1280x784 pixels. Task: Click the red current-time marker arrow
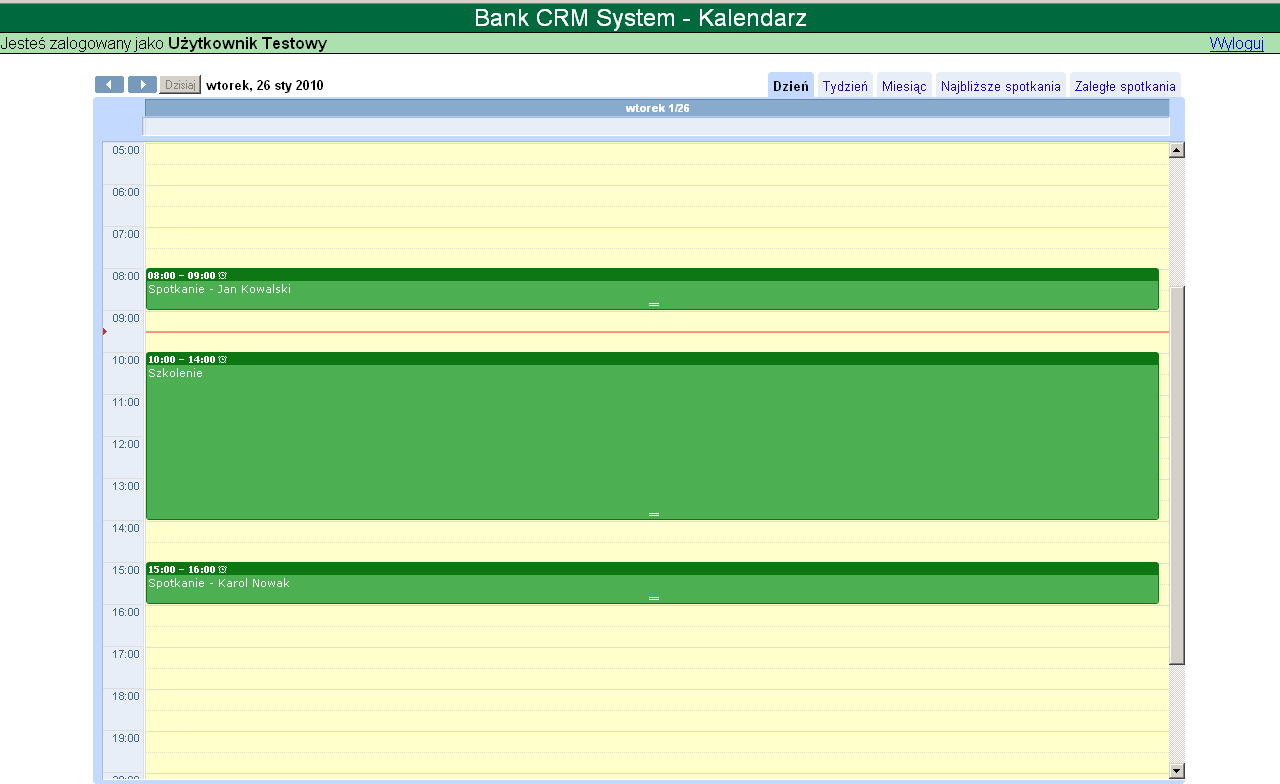pos(105,331)
